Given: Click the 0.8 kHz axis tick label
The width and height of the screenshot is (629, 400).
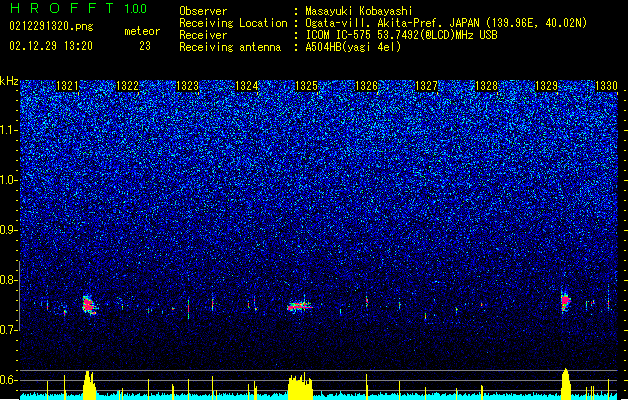Looking at the screenshot, I should click(9, 280).
